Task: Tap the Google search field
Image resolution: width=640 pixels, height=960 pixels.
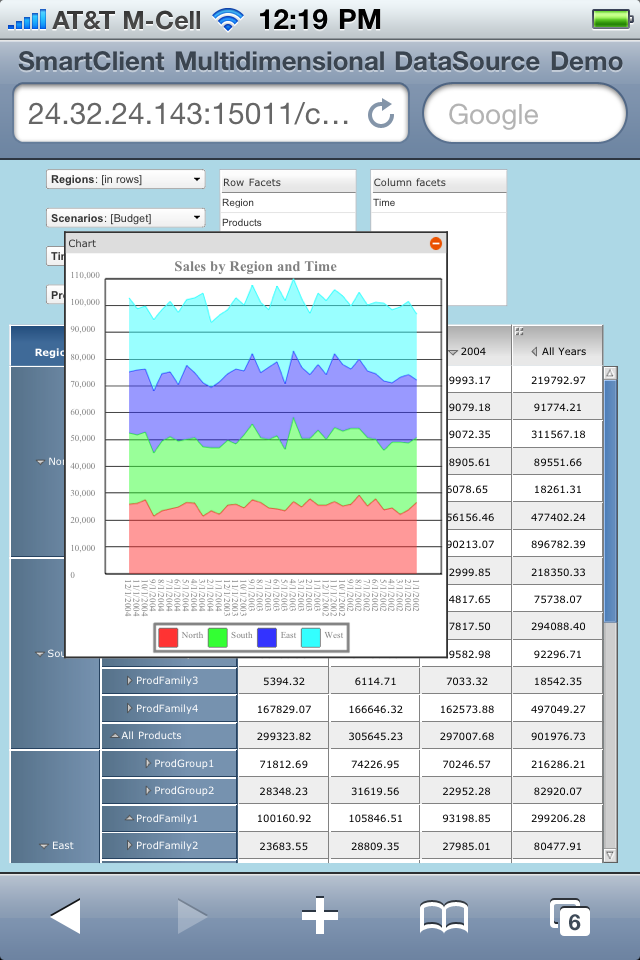Action: pyautogui.click(x=525, y=113)
